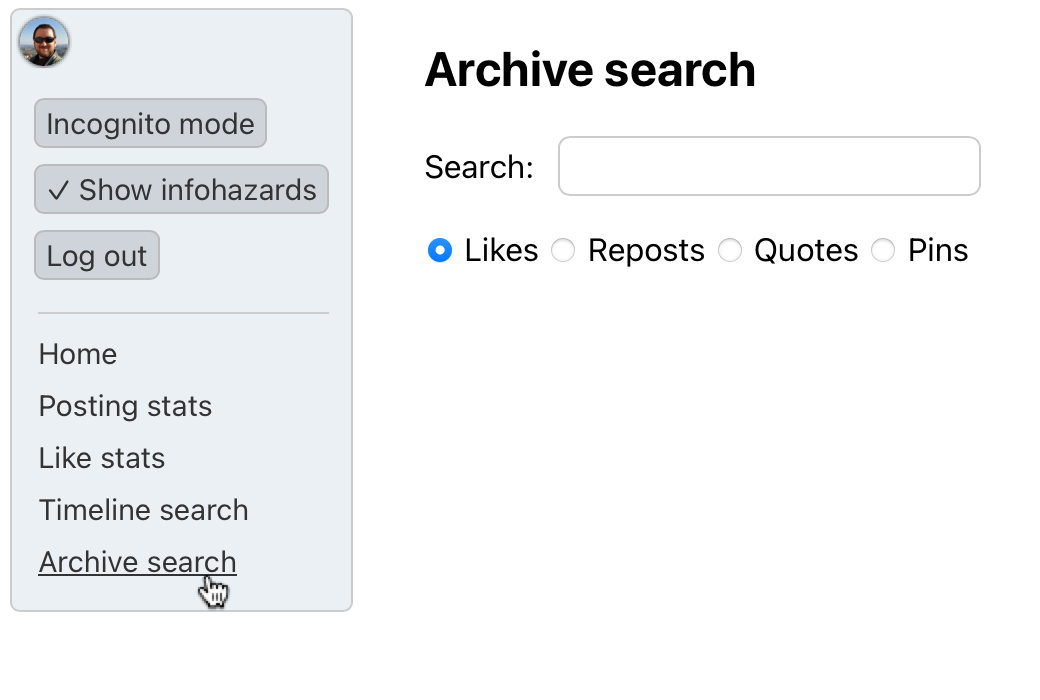Click the "Search:" field label
This screenshot has width=1040, height=700.
point(479,167)
